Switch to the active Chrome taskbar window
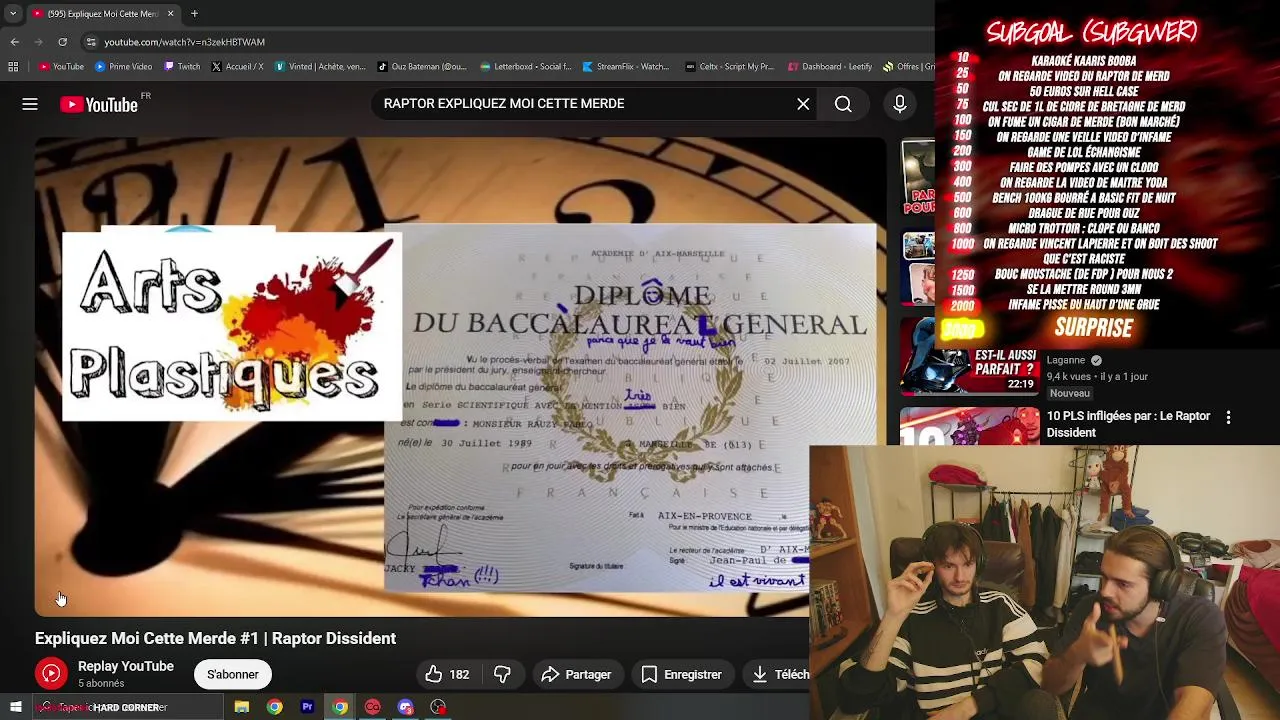Viewport: 1280px width, 720px height. (340, 707)
